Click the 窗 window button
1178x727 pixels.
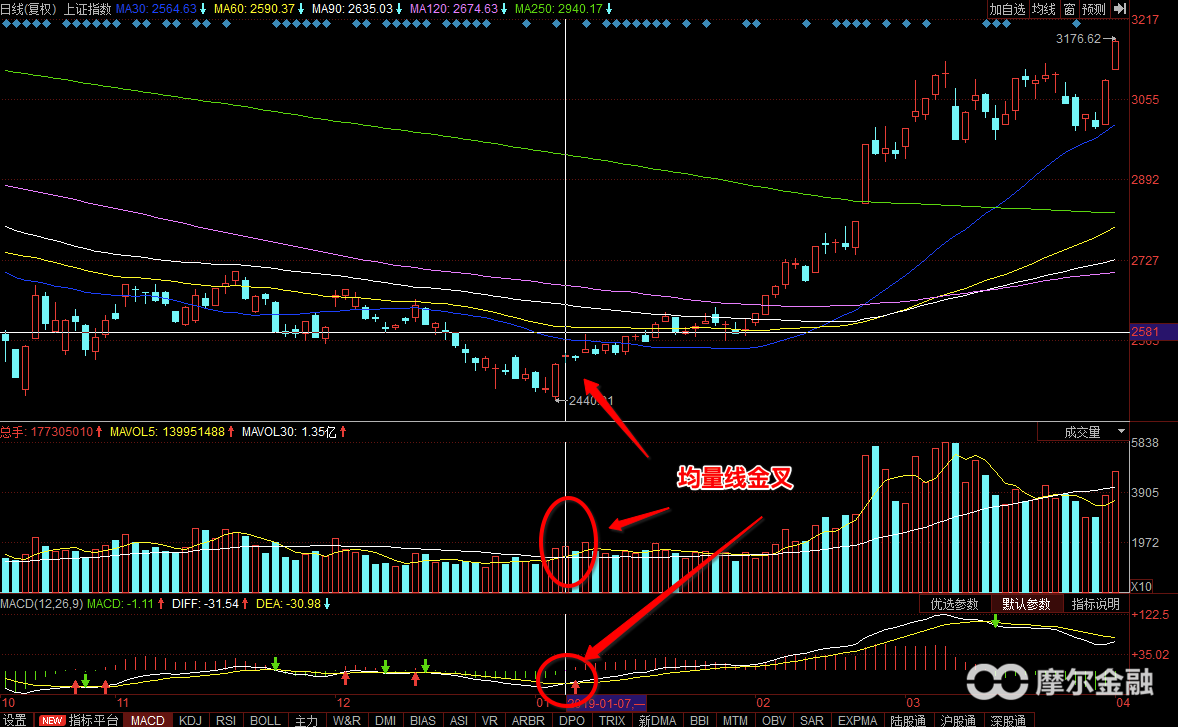tap(1069, 8)
